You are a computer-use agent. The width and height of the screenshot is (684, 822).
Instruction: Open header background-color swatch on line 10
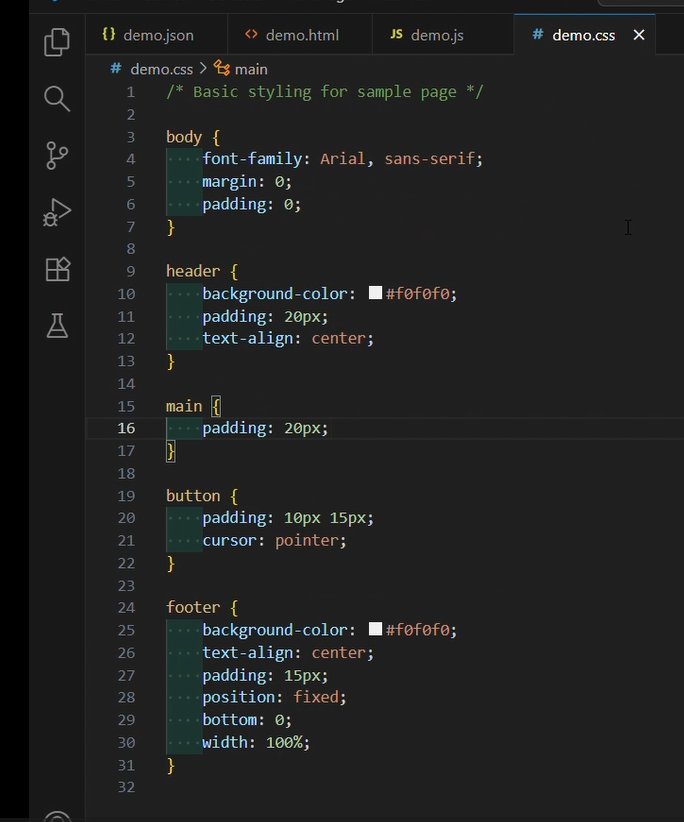[x=376, y=293]
